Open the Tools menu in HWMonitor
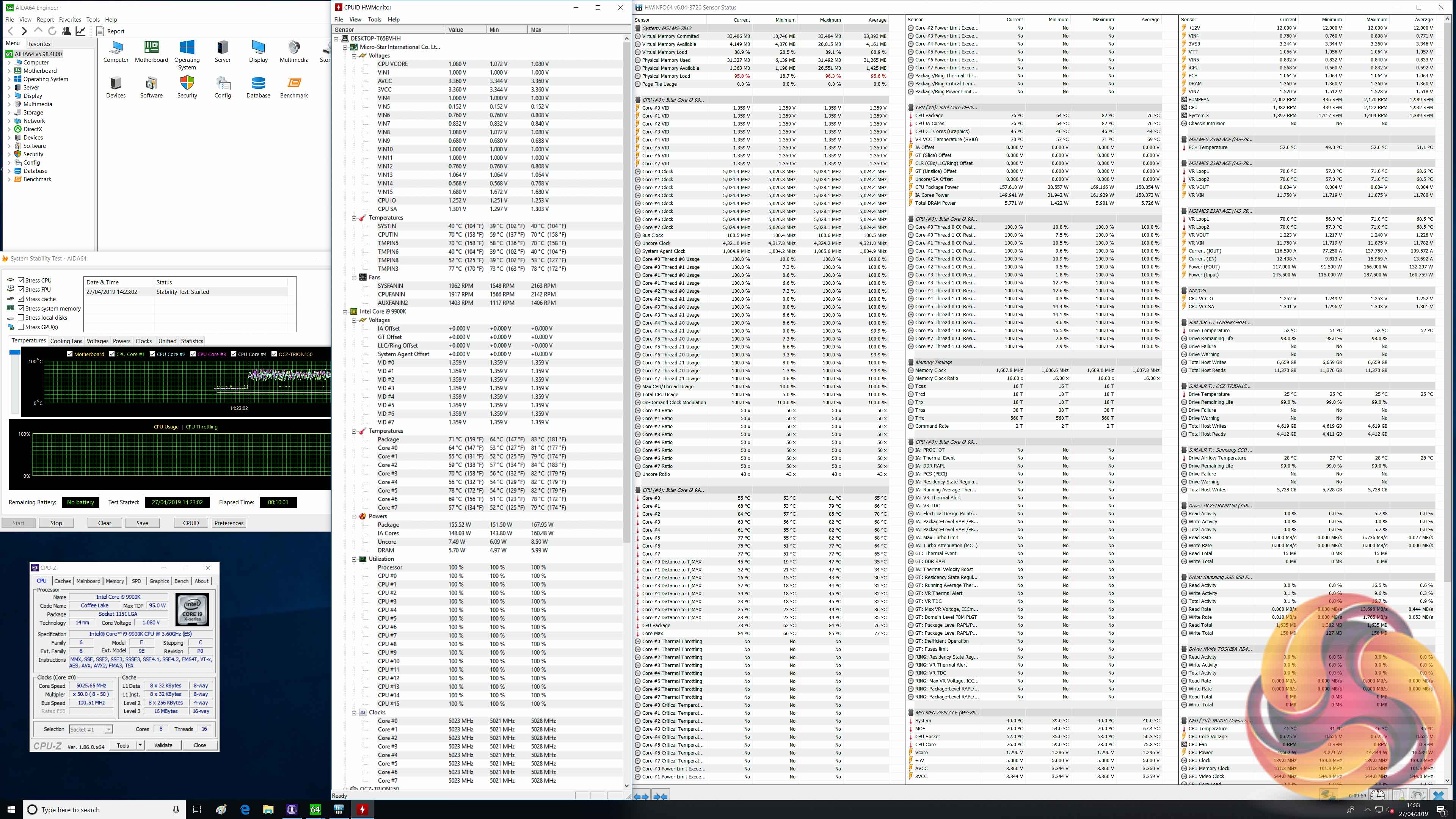This screenshot has width=1456, height=819. tap(374, 19)
